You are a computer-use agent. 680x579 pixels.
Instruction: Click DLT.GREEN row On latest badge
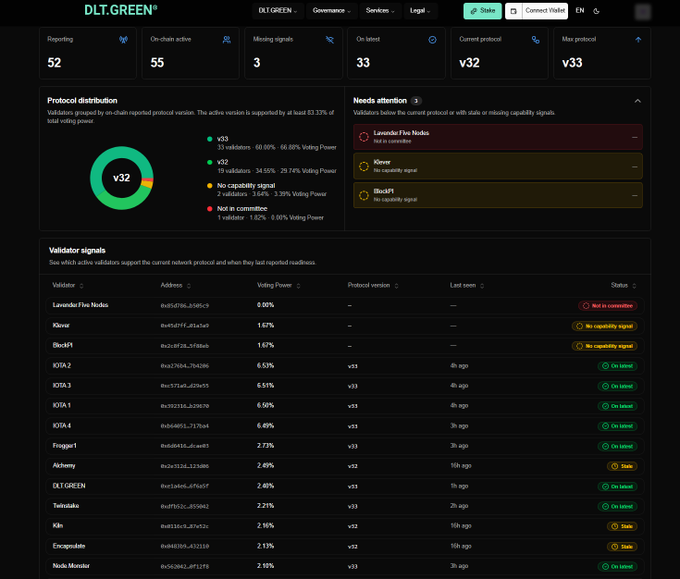click(x=618, y=487)
